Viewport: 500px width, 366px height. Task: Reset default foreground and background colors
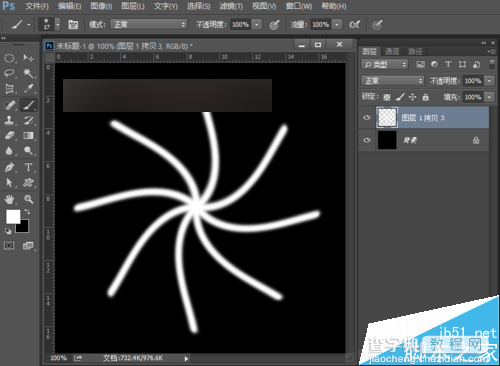pyautogui.click(x=8, y=231)
